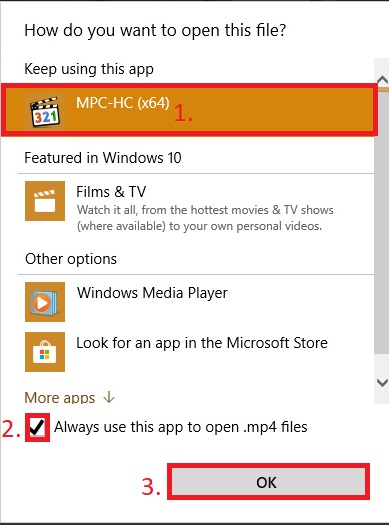Select the MPC-HC (x64) app label

(x=123, y=103)
